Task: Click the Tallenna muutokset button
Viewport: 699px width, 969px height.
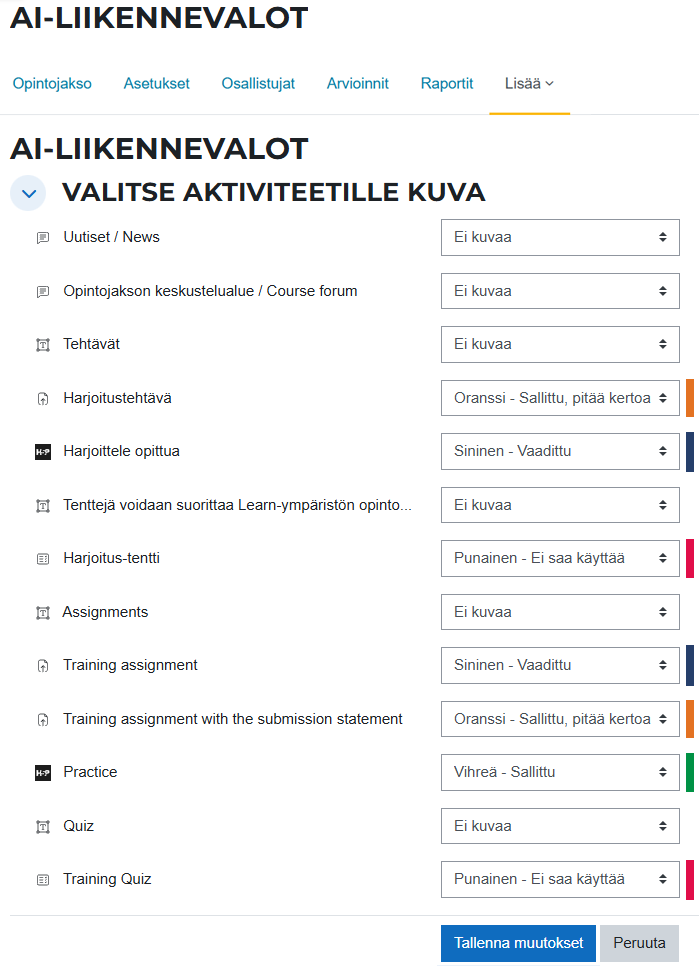Action: pyautogui.click(x=518, y=942)
